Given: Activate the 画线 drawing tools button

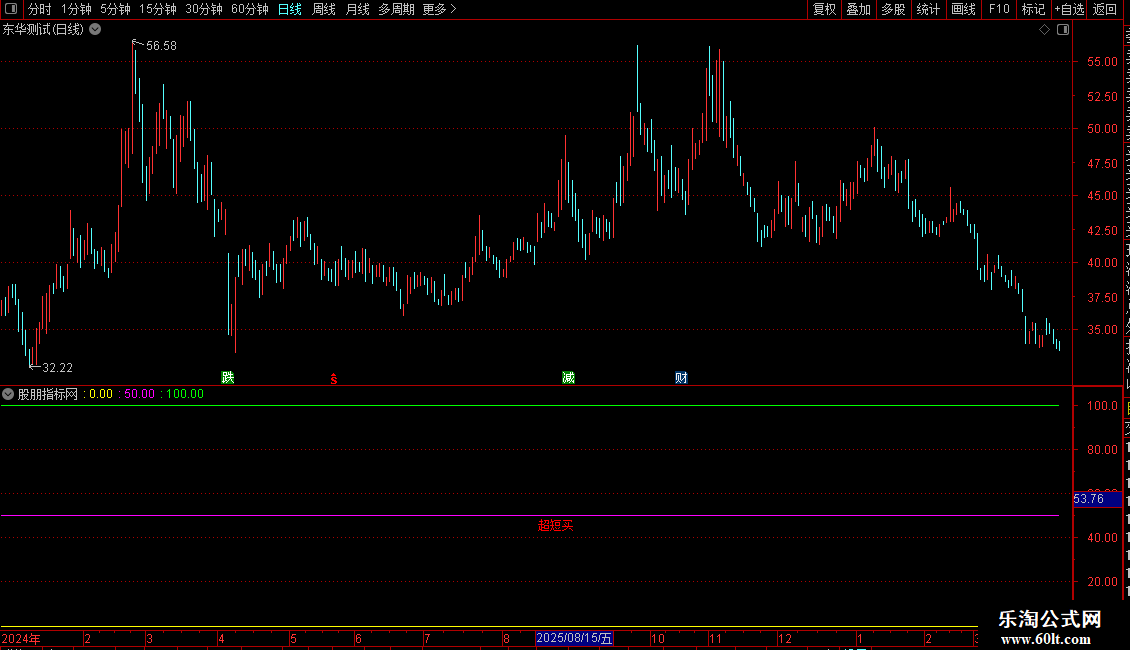Looking at the screenshot, I should (x=963, y=9).
